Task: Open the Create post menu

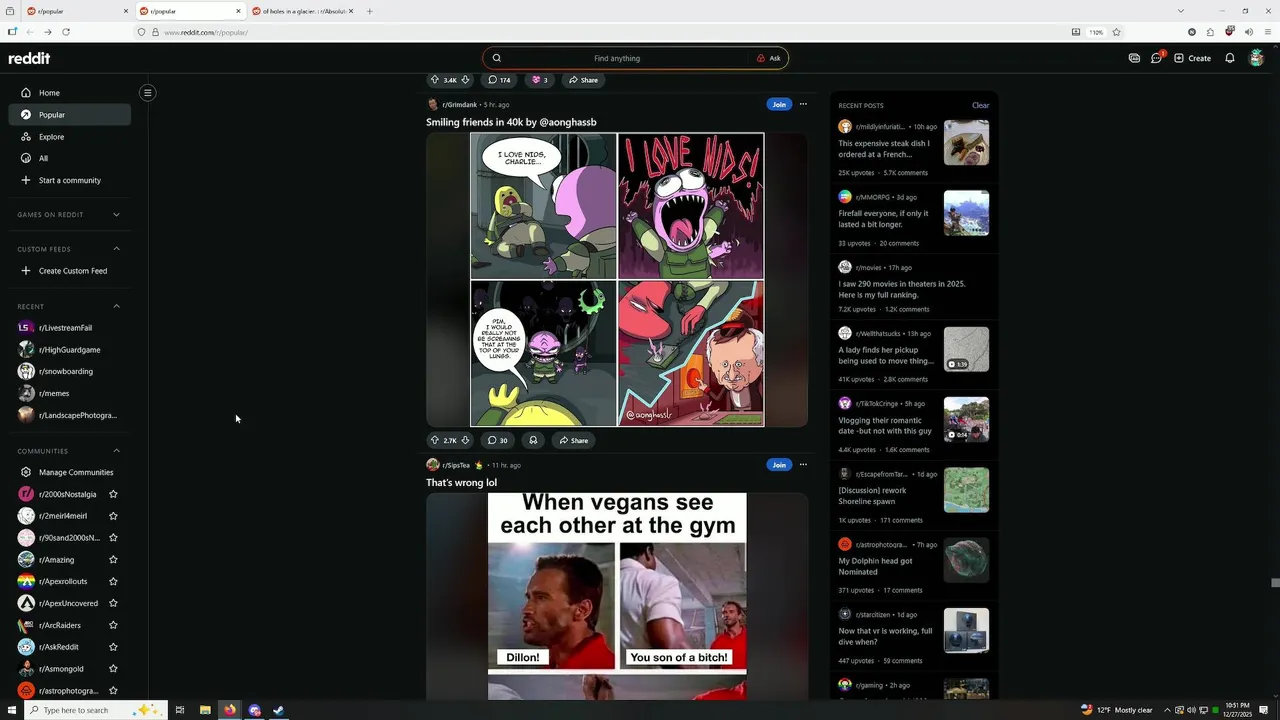Action: click(1193, 58)
